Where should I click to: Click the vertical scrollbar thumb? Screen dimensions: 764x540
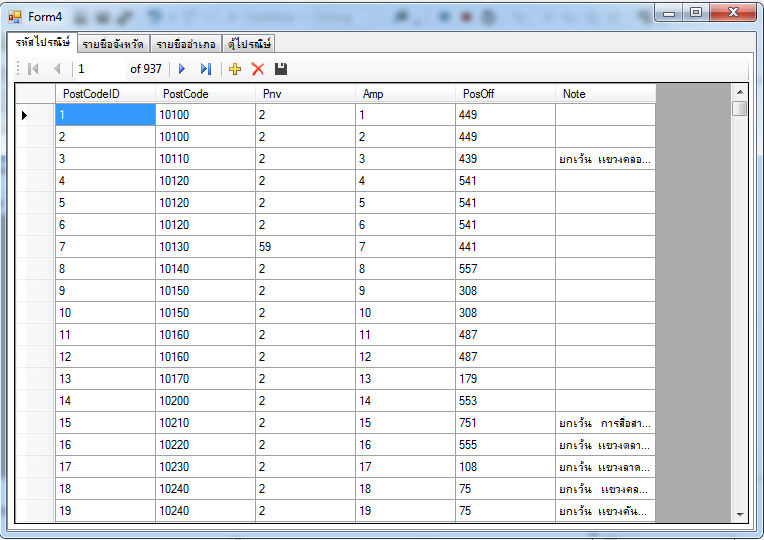click(740, 109)
